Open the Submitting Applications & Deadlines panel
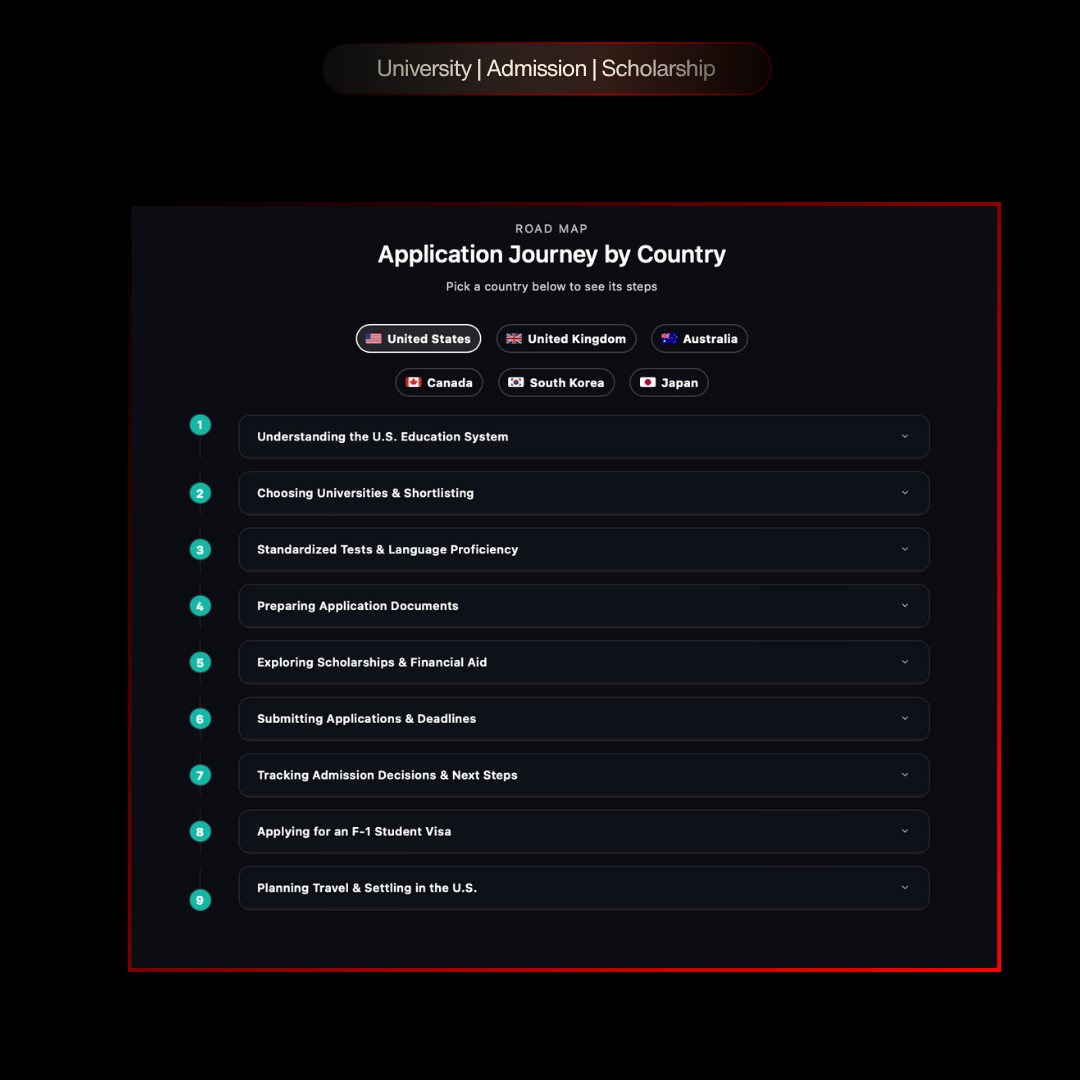The width and height of the screenshot is (1080, 1080). 583,718
